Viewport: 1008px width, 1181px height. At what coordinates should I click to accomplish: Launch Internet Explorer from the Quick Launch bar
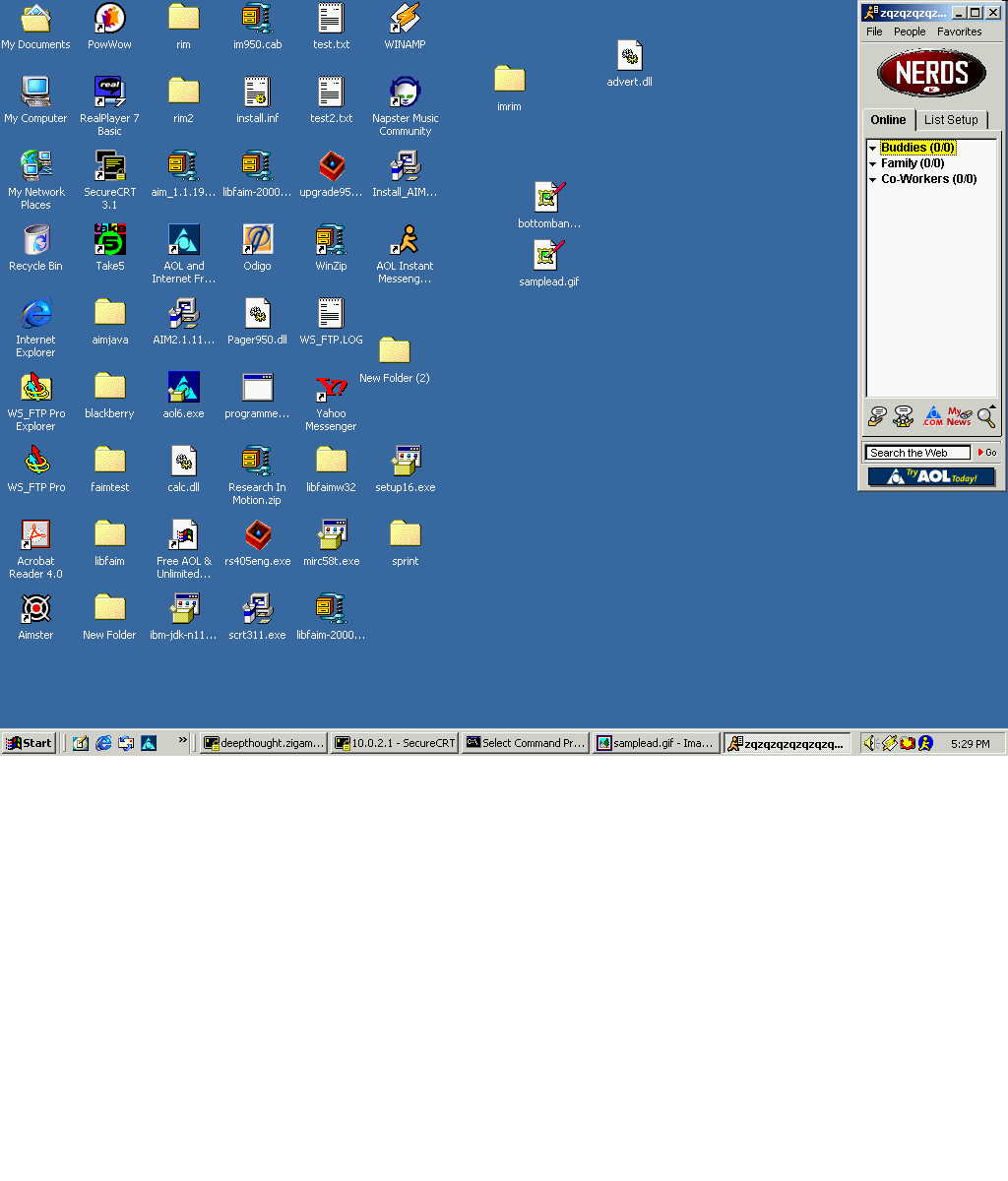click(103, 743)
